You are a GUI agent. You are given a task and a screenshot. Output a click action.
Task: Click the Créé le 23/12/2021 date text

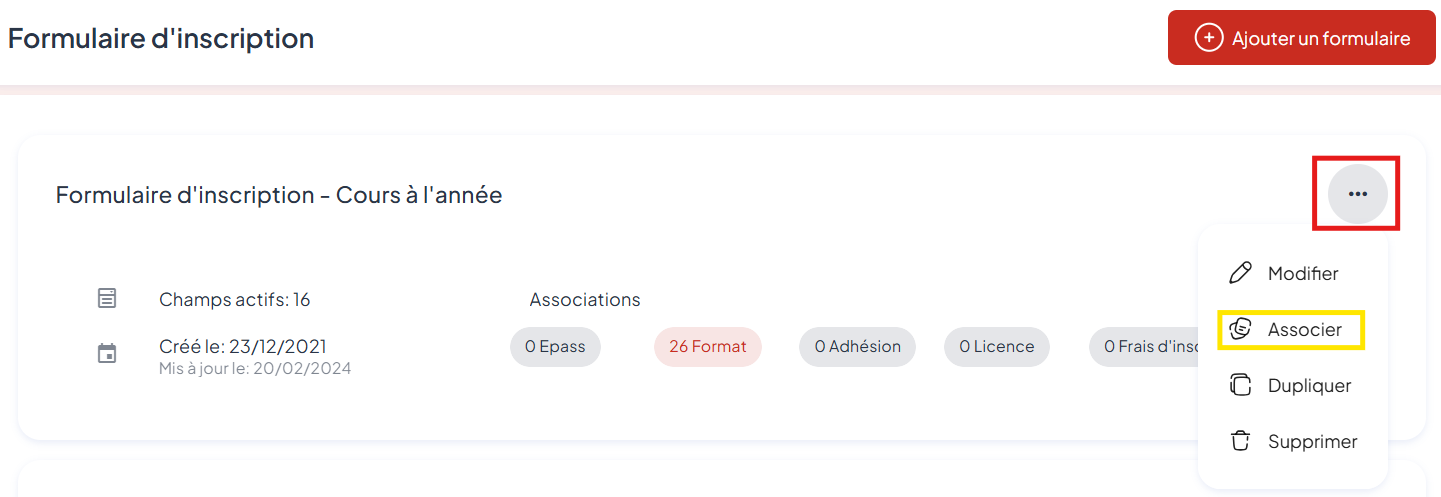click(243, 347)
